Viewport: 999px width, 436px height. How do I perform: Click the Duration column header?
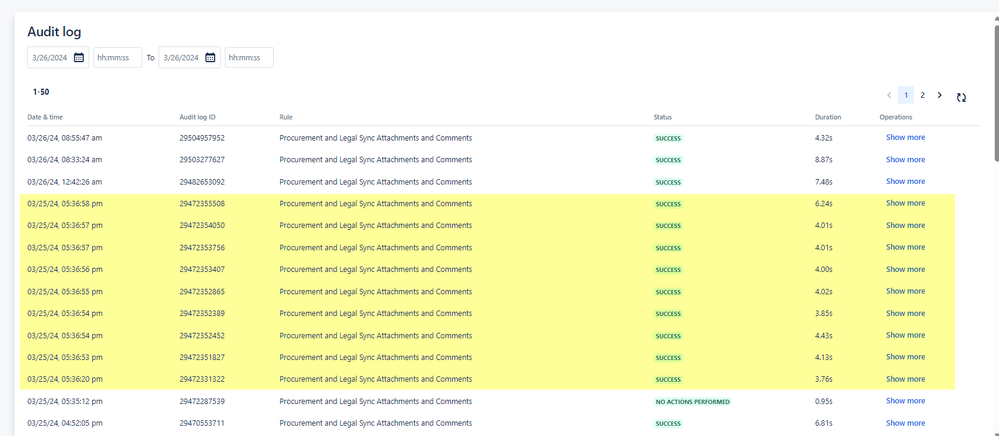click(x=828, y=117)
